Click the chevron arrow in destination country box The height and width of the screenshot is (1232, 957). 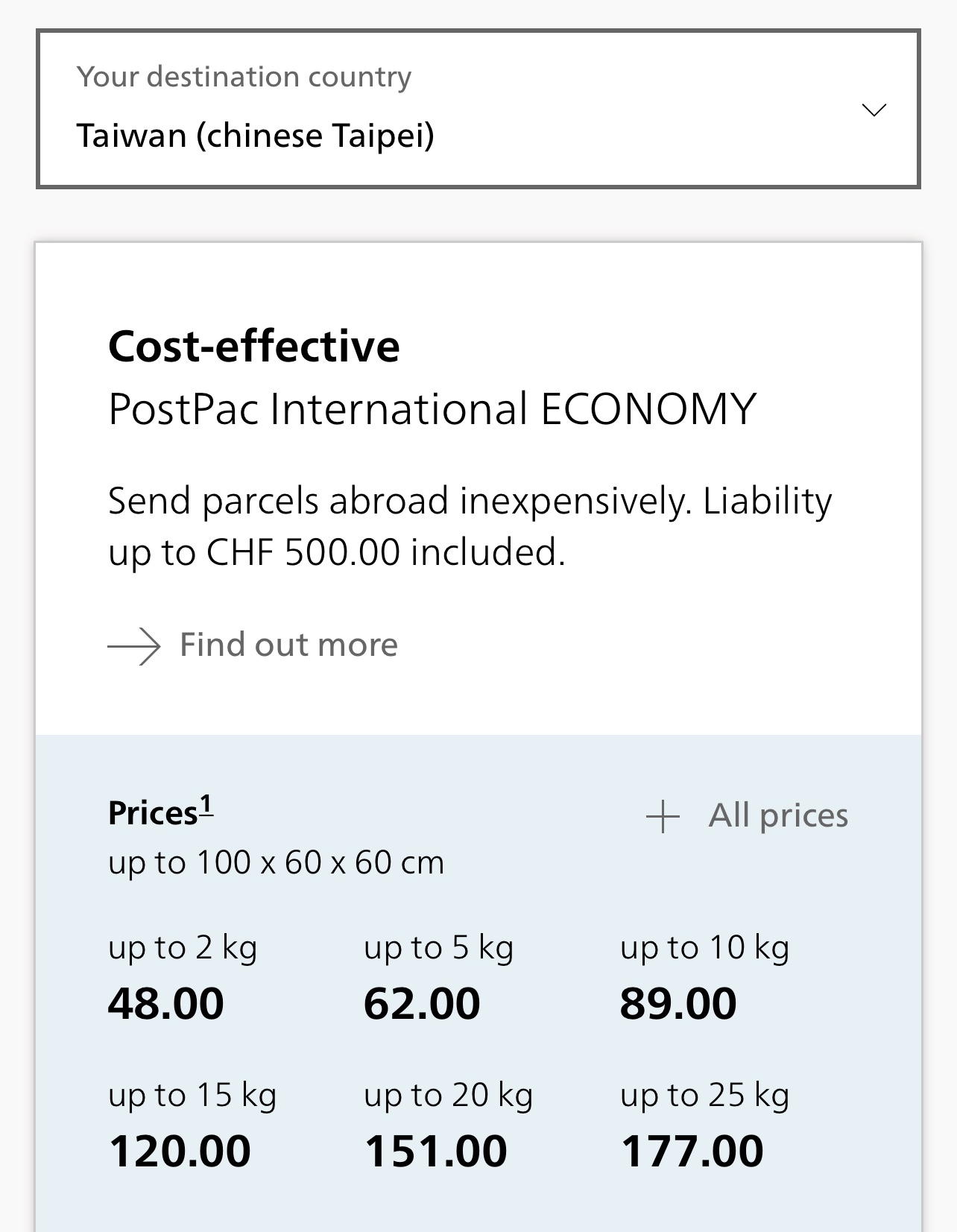874,110
